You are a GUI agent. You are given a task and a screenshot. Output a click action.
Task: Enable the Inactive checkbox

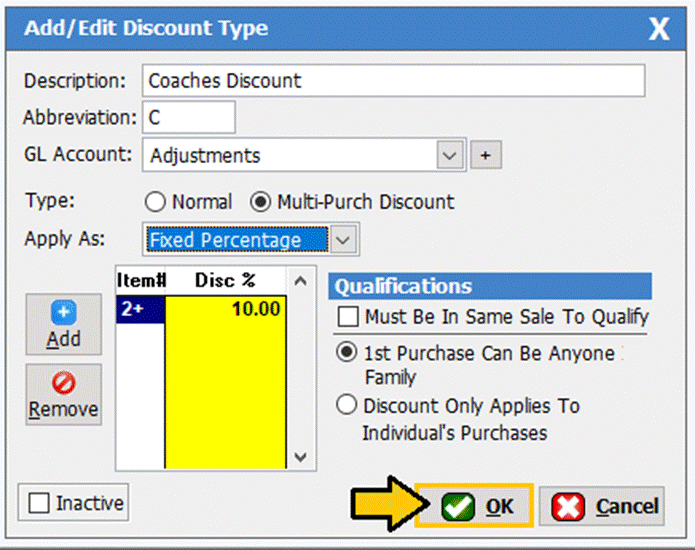point(40,503)
